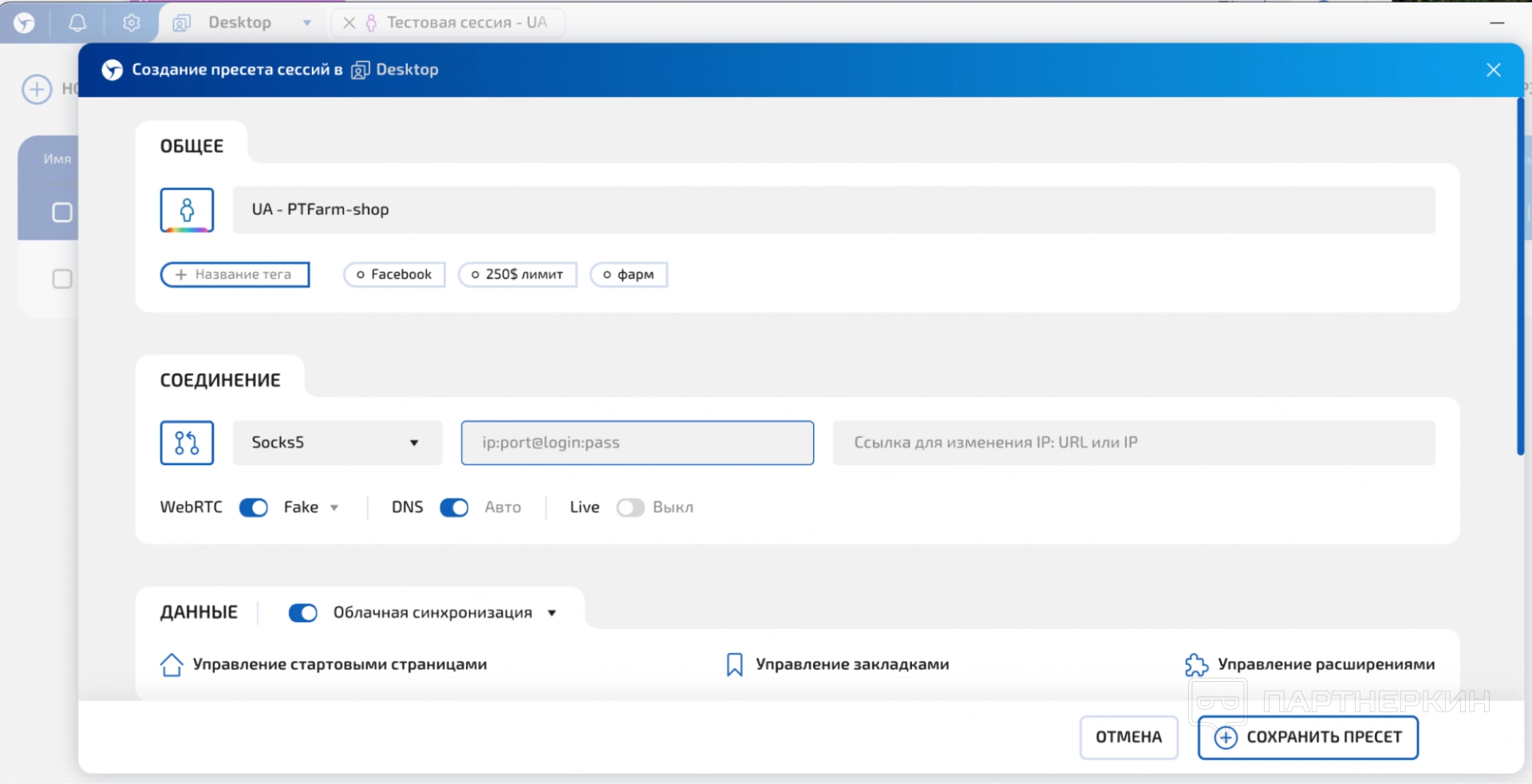Click the bookmark icon for Управление закладками
The width and height of the screenshot is (1532, 784).
click(x=734, y=664)
